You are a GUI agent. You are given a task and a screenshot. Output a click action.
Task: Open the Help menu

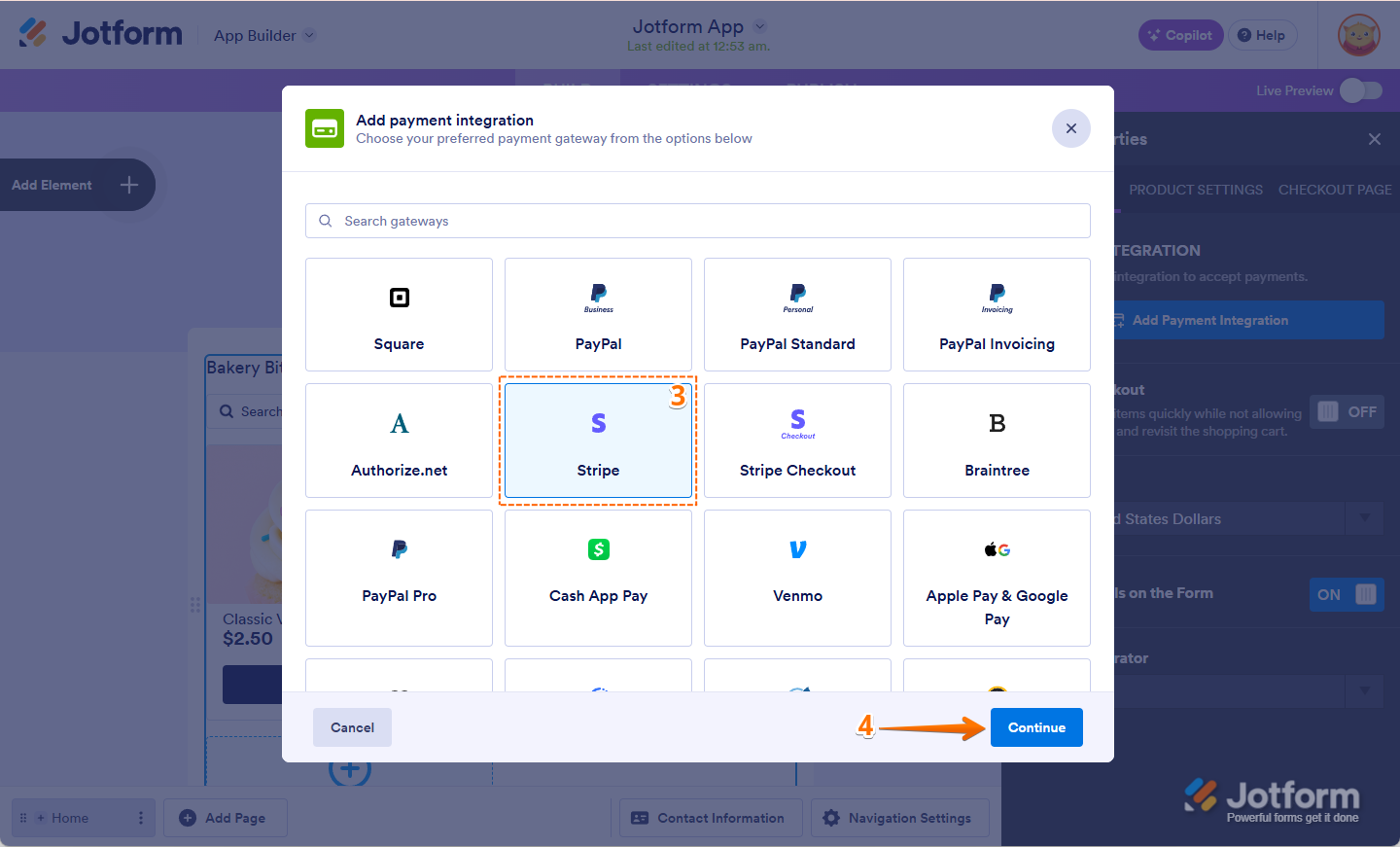coord(1262,35)
